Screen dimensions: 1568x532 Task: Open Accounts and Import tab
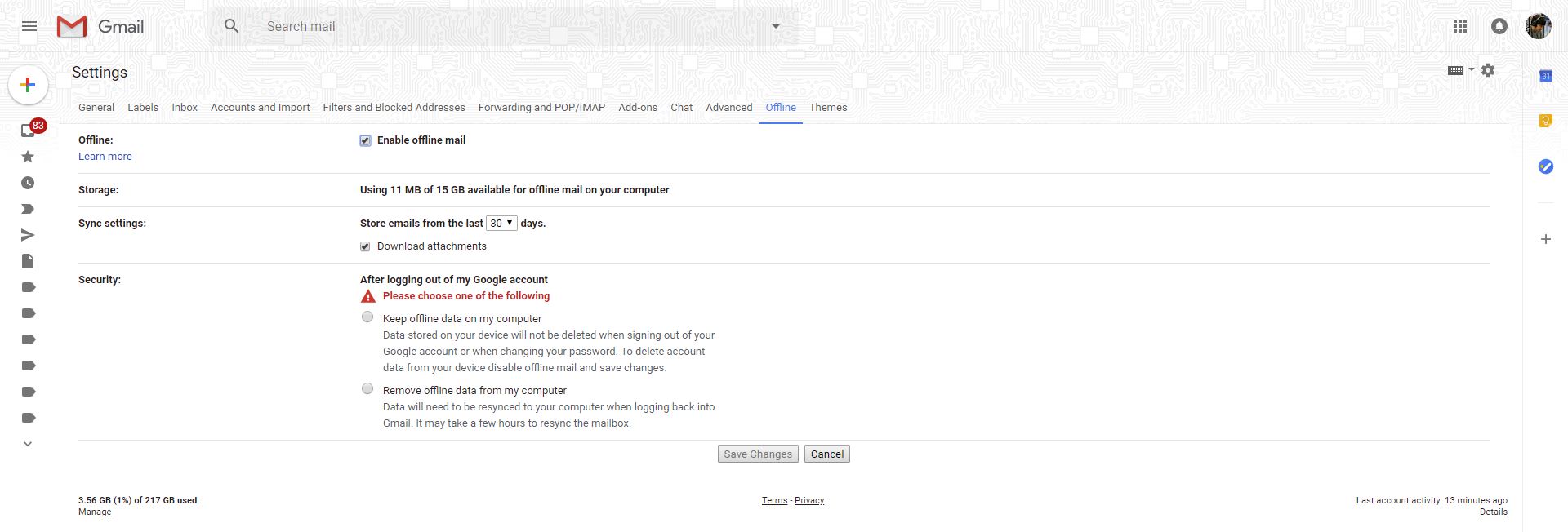coord(261,107)
